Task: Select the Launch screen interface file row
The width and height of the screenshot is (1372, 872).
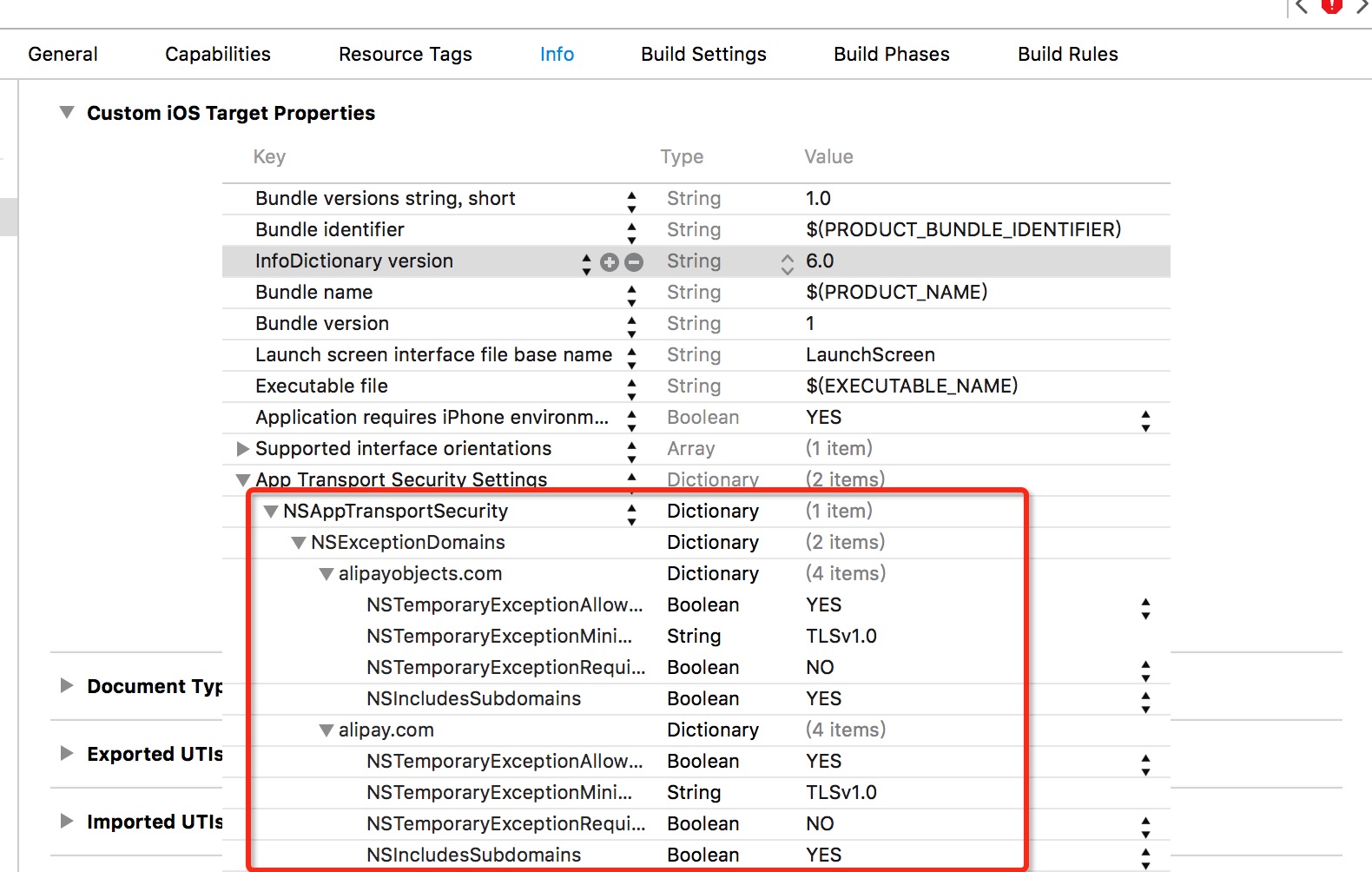Action: point(433,355)
